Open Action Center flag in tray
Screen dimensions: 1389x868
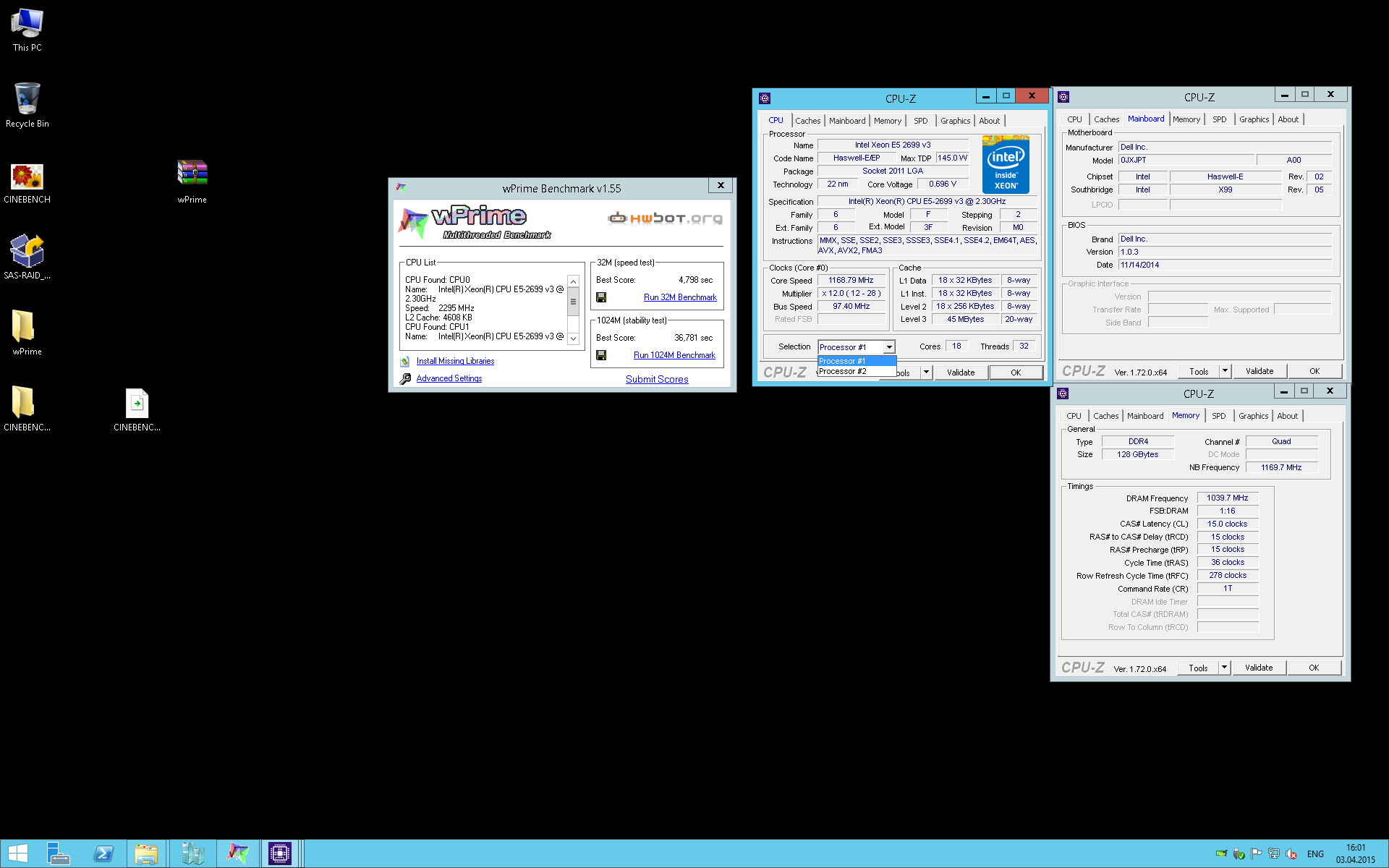(x=1257, y=854)
